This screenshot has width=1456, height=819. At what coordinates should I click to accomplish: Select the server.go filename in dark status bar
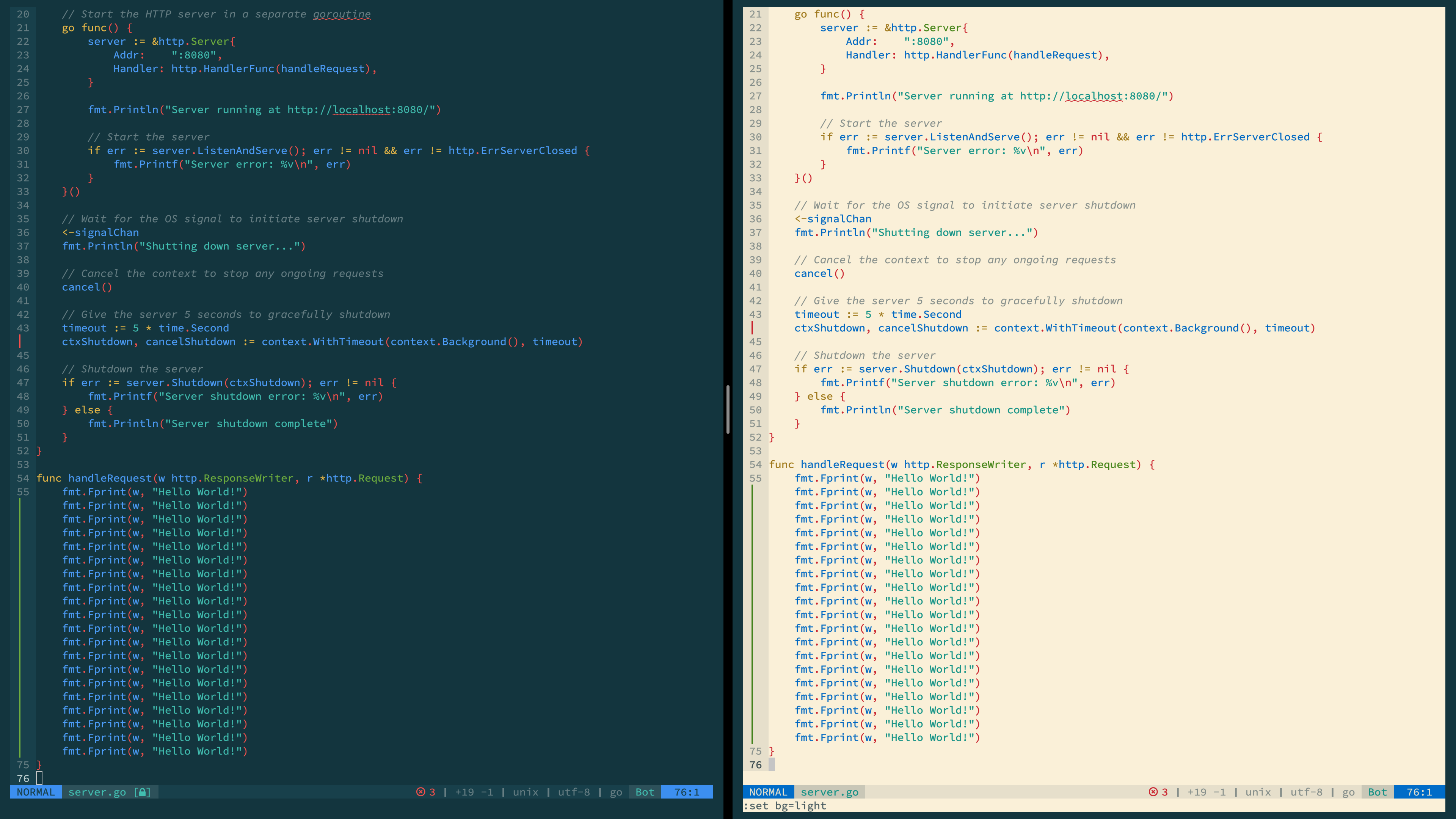[x=97, y=792]
